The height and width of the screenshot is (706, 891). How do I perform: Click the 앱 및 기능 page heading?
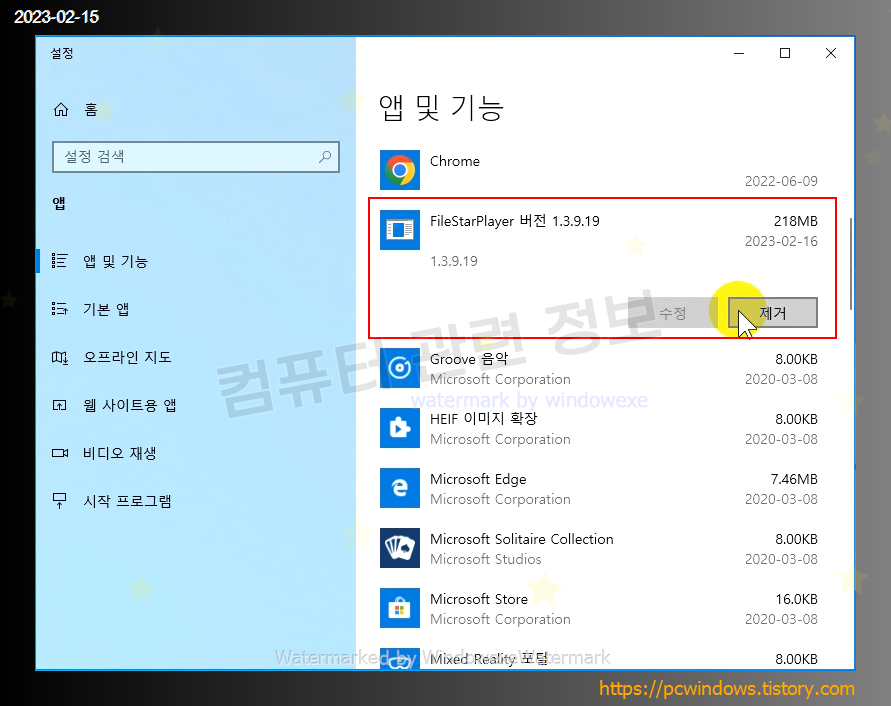[441, 108]
